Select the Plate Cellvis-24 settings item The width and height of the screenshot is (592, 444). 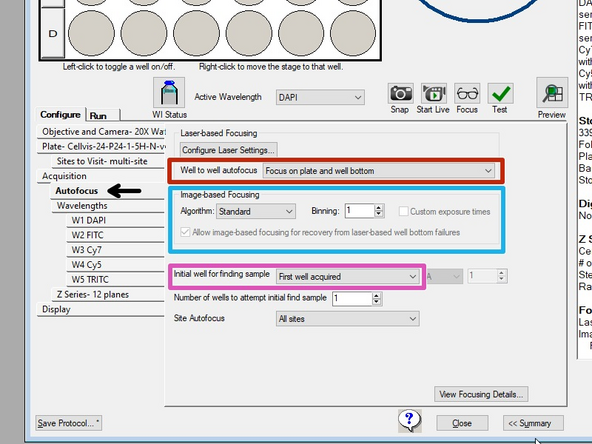[101, 146]
